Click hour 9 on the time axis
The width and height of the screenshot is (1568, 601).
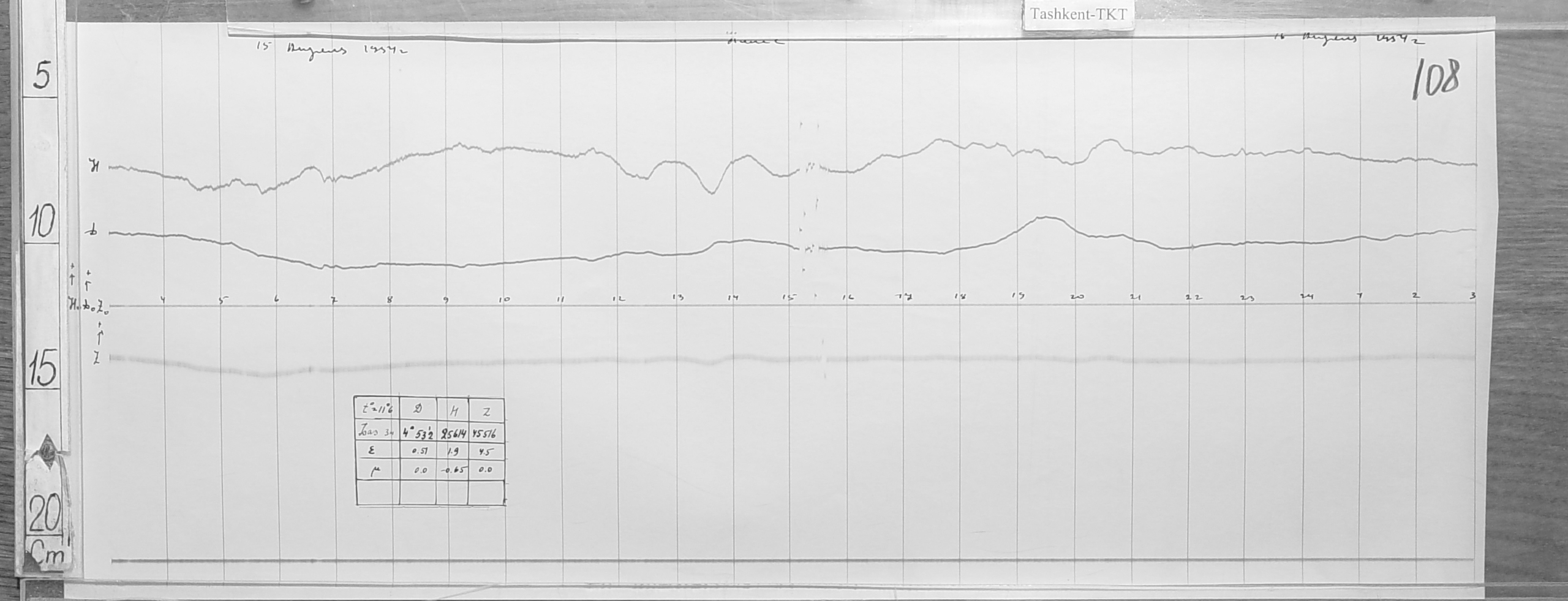pyautogui.click(x=446, y=300)
